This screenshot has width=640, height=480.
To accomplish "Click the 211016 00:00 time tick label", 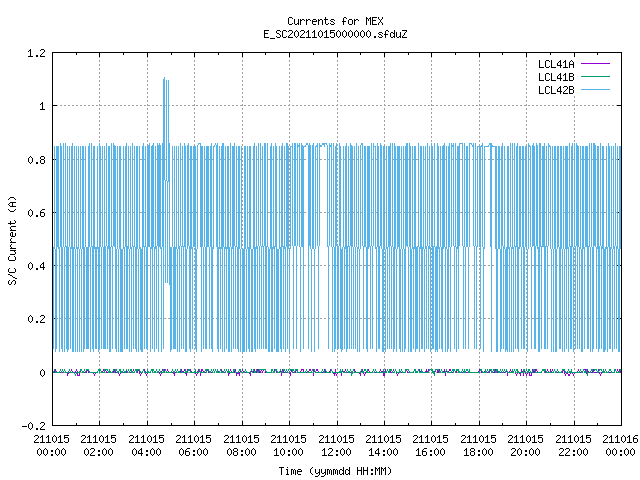I will tap(620, 446).
